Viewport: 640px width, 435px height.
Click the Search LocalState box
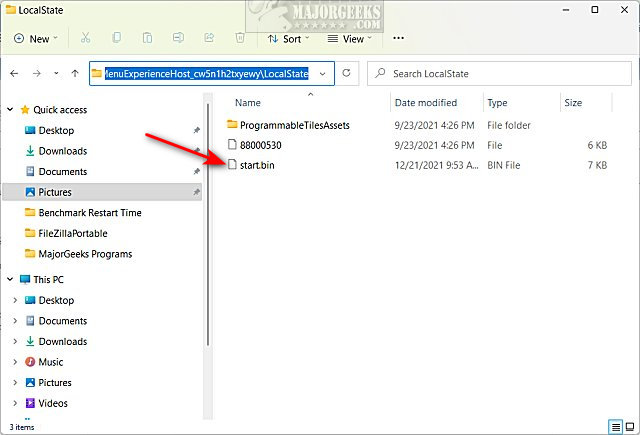coord(499,73)
